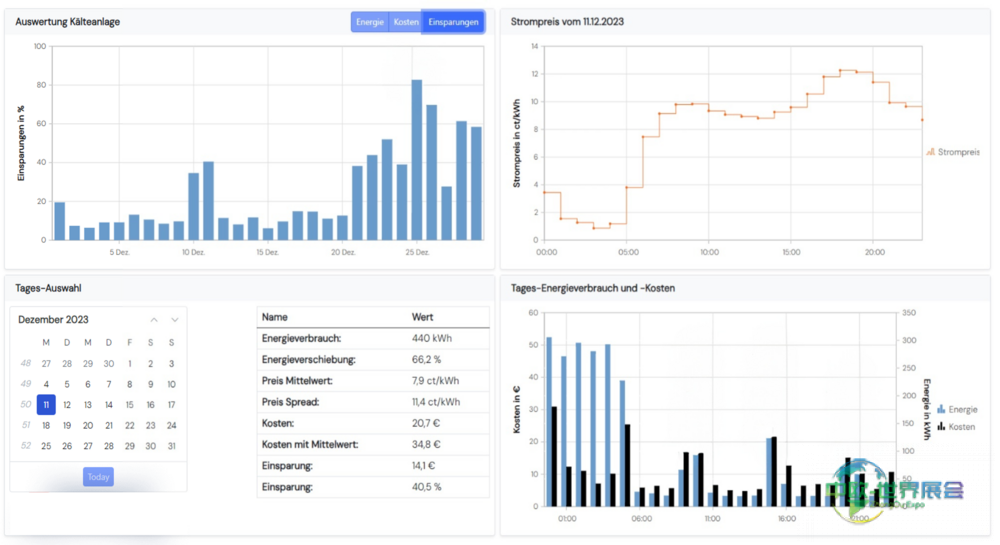Click the black Kosten legend icon
Image resolution: width=1000 pixels, height=545 pixels.
point(941,427)
